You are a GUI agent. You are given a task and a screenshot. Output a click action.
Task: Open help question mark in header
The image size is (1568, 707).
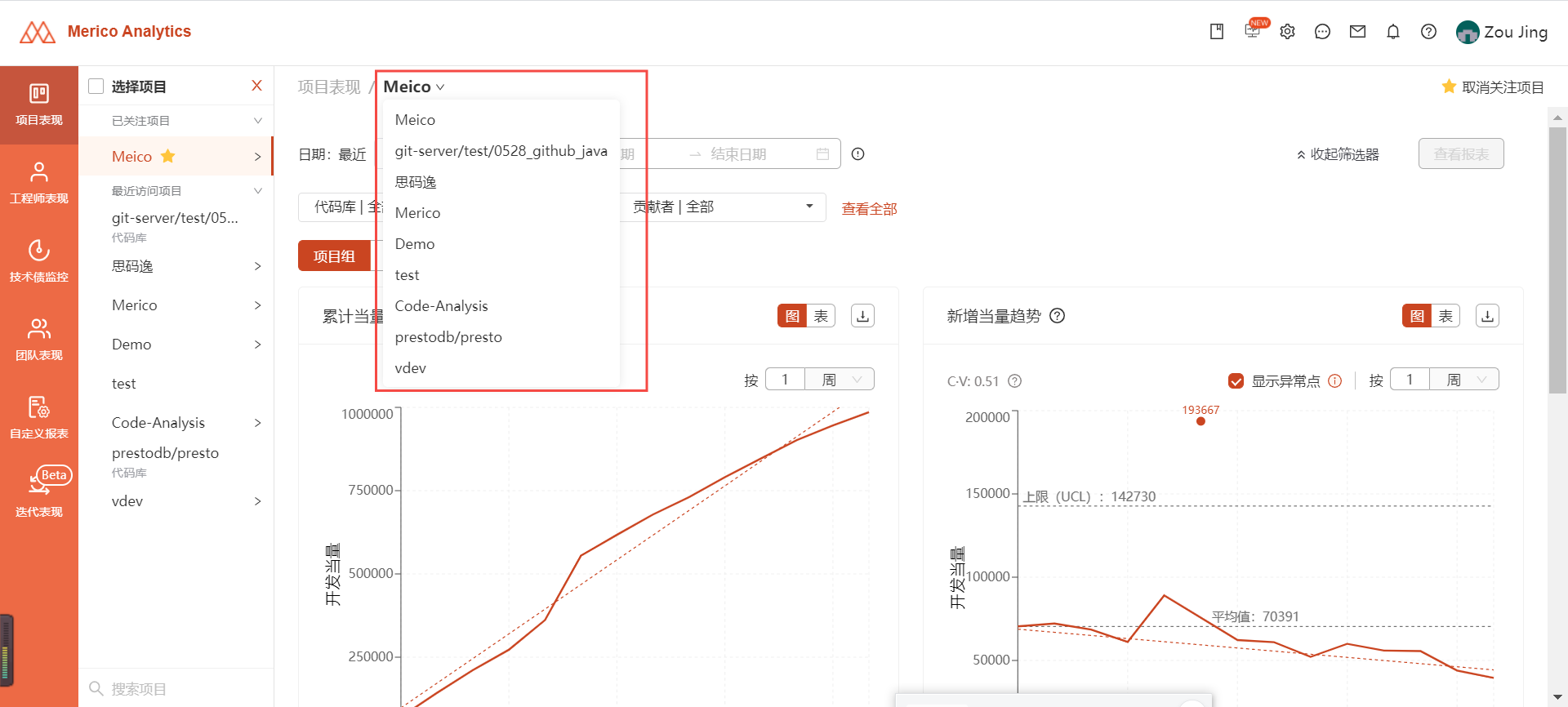click(1428, 32)
